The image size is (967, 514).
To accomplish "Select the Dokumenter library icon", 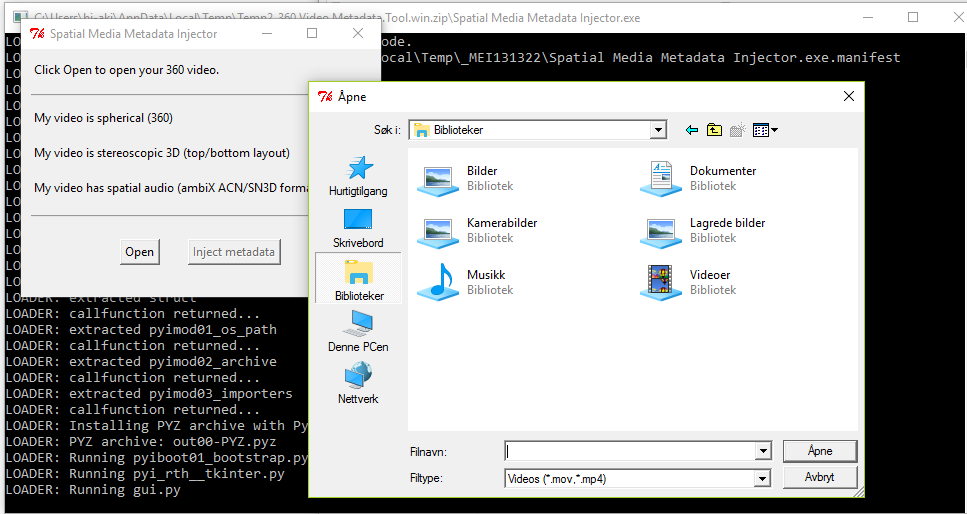I will pos(660,178).
